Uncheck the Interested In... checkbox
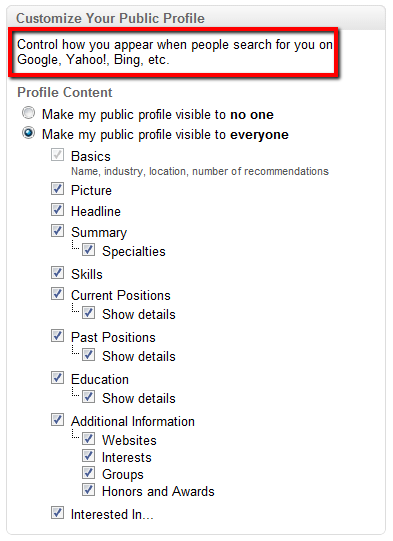393x541 pixels. click(57, 512)
